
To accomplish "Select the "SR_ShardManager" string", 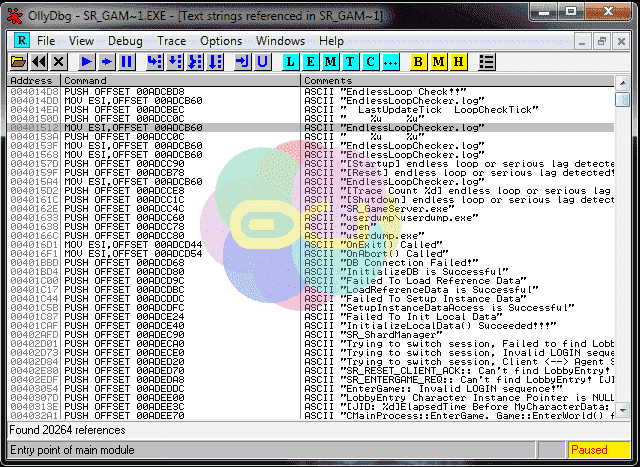I will click(373, 334).
